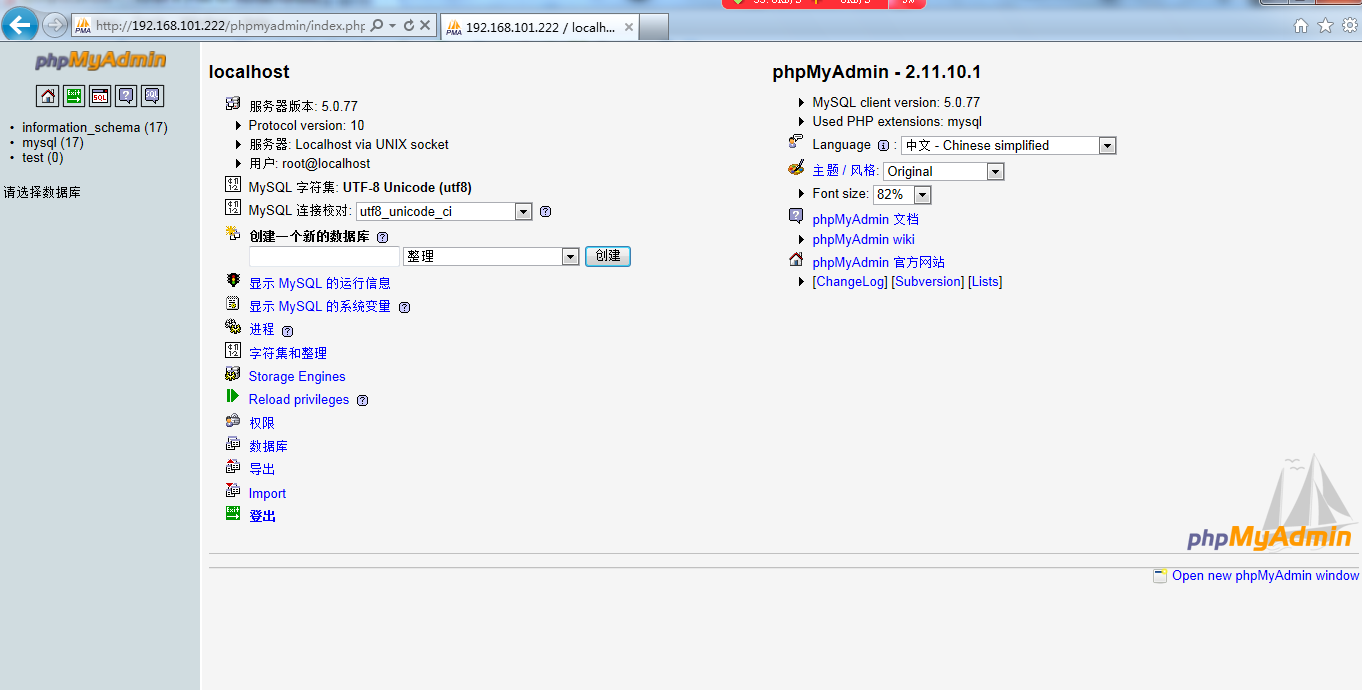The image size is (1362, 690).
Task: Click the search magnifier in address bar
Action: tap(377, 26)
